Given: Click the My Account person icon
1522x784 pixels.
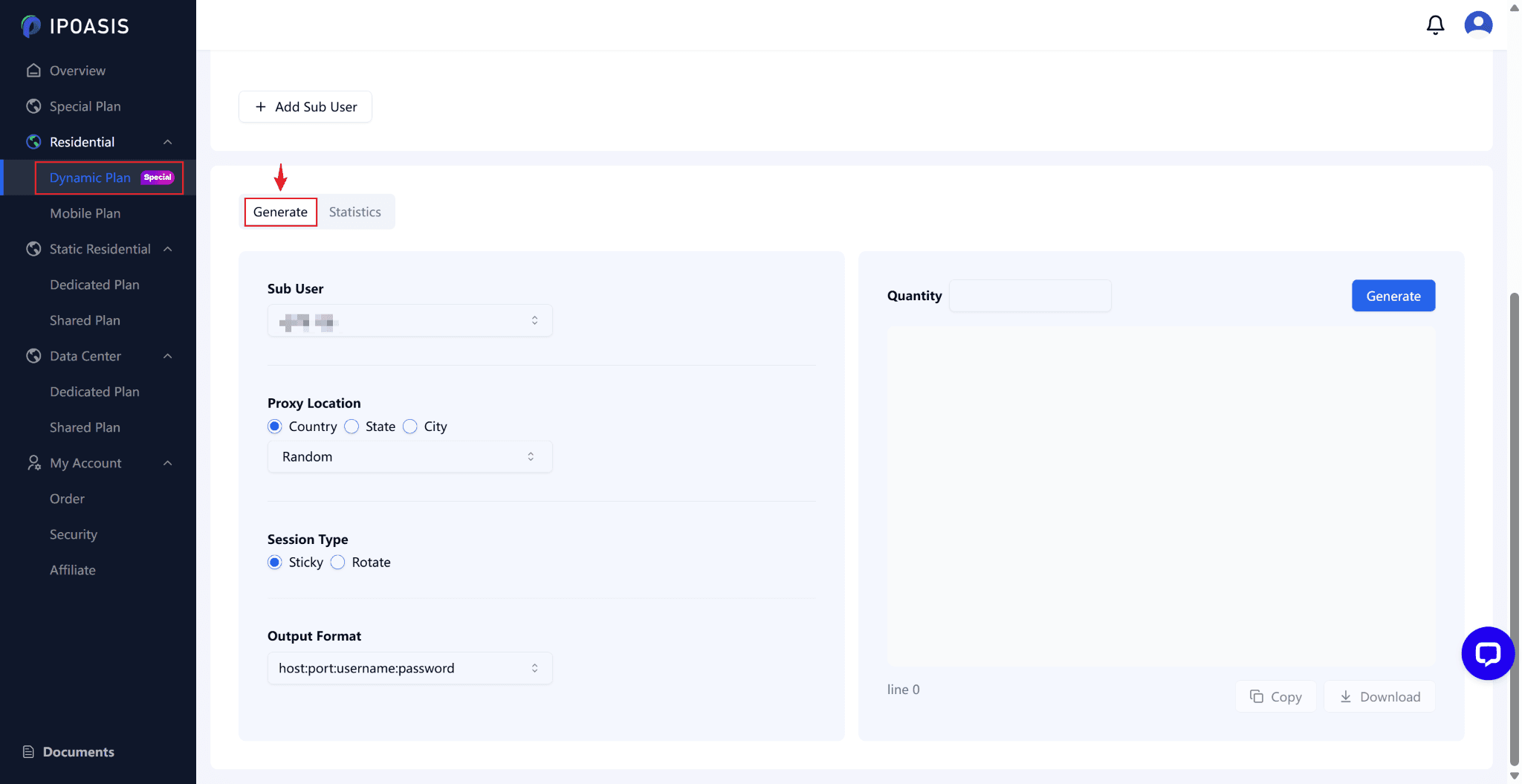Looking at the screenshot, I should (x=33, y=463).
